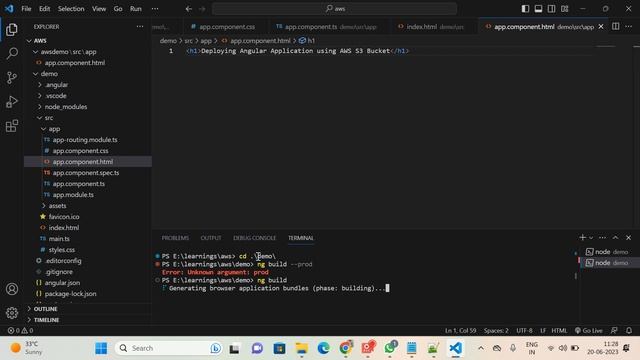
Task: Maximize the terminal panel size
Action: (x=616, y=238)
